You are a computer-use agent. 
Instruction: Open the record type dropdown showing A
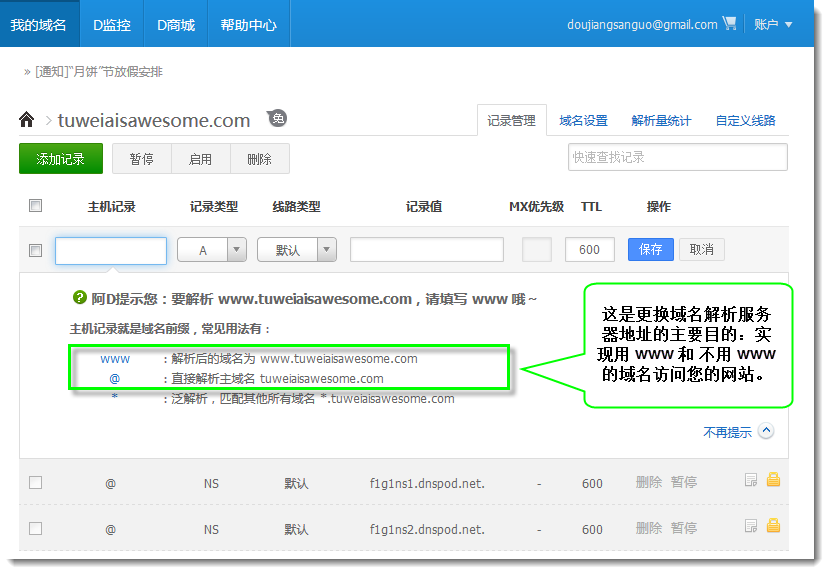212,250
